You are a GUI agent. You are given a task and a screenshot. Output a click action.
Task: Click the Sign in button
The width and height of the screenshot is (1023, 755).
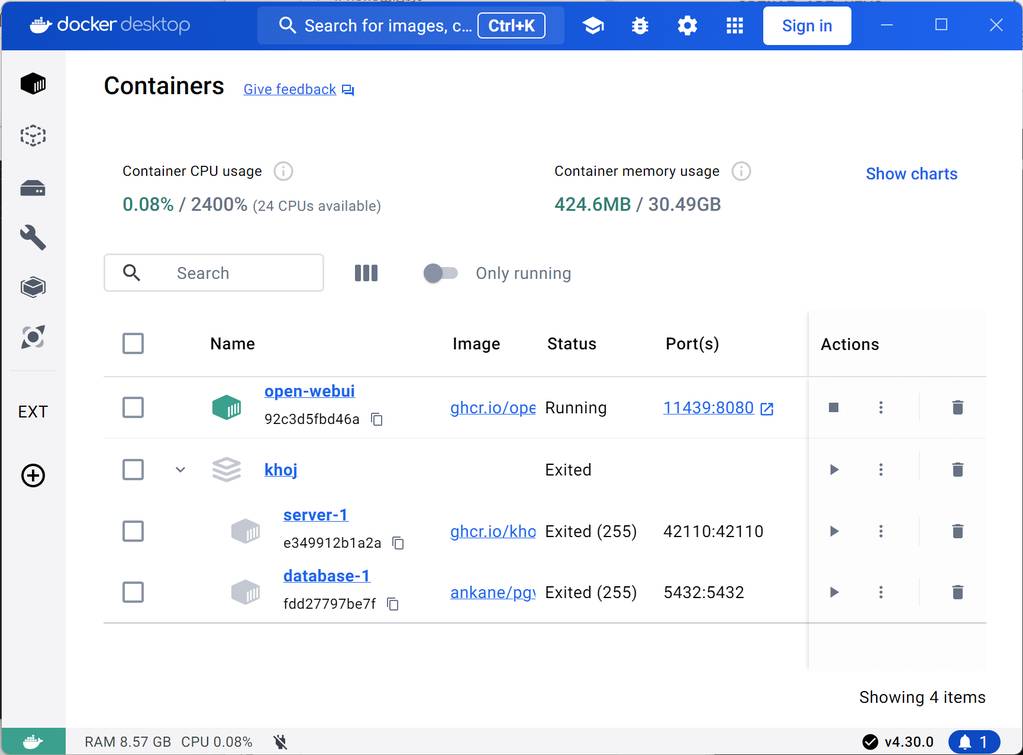coord(806,26)
